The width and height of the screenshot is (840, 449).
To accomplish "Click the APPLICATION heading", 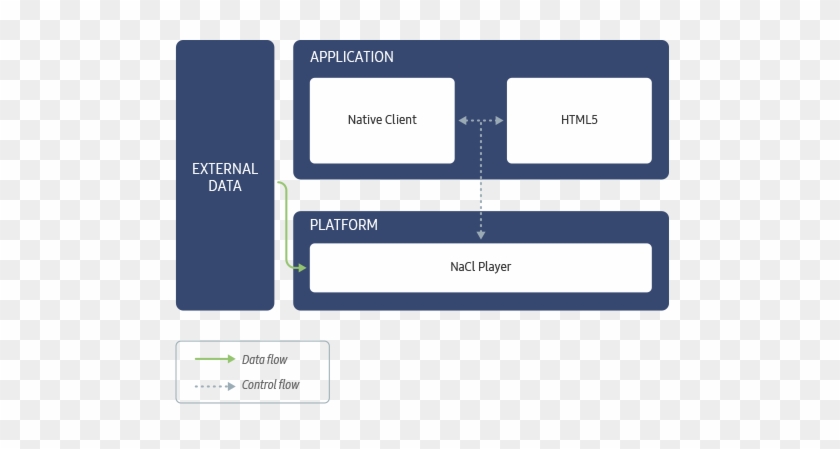I will [351, 57].
